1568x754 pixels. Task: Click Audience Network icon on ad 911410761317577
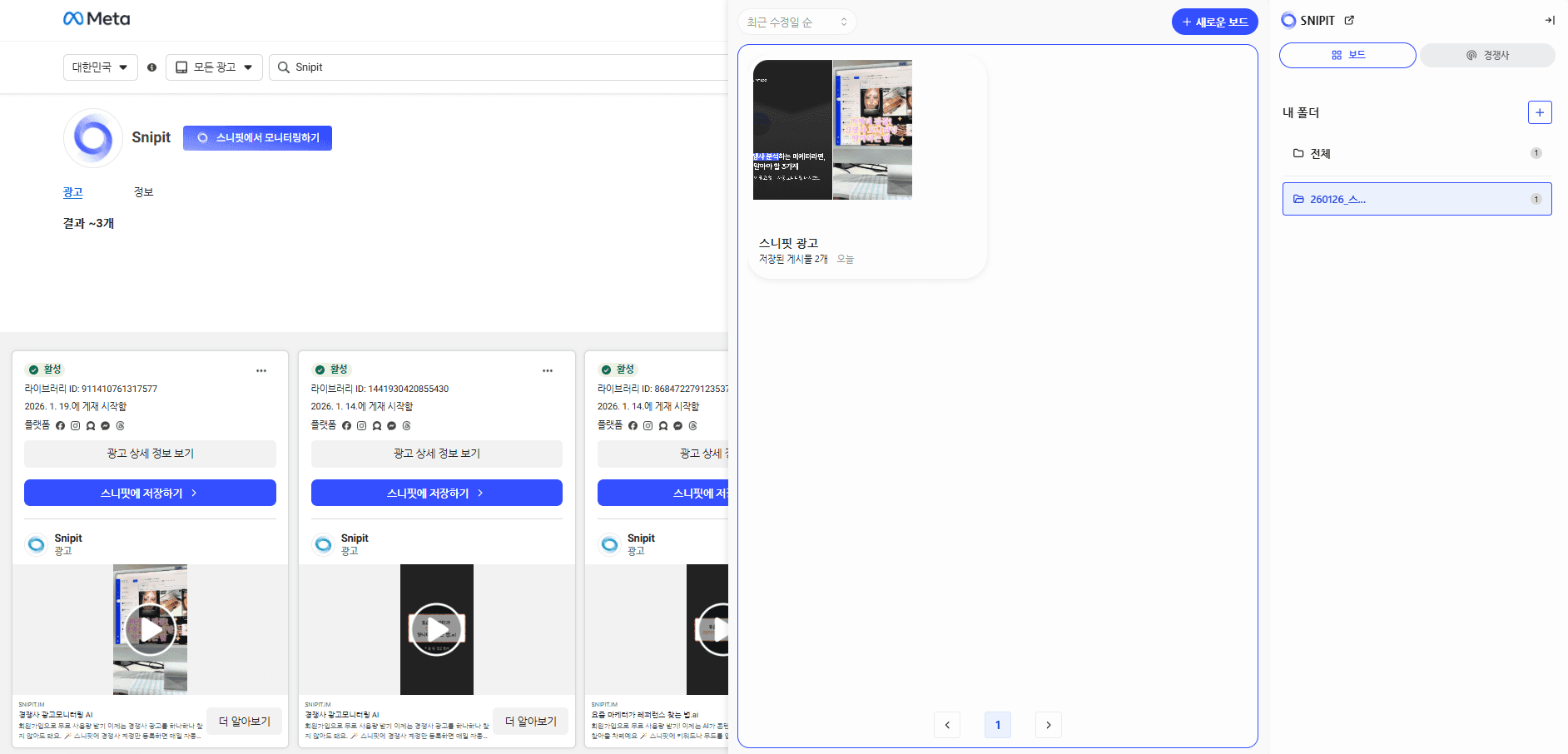[90, 425]
